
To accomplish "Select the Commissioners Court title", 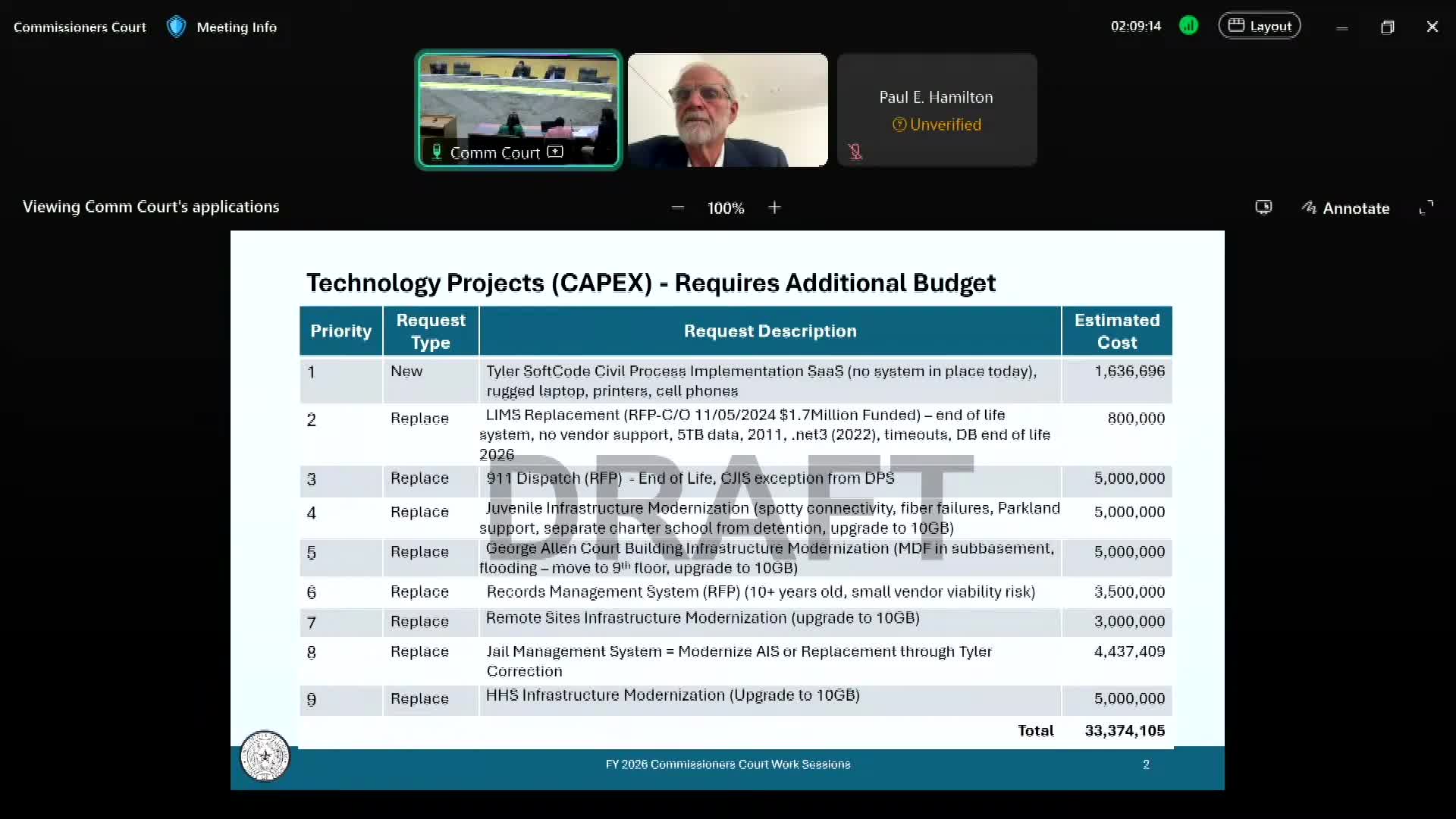I will (x=79, y=27).
